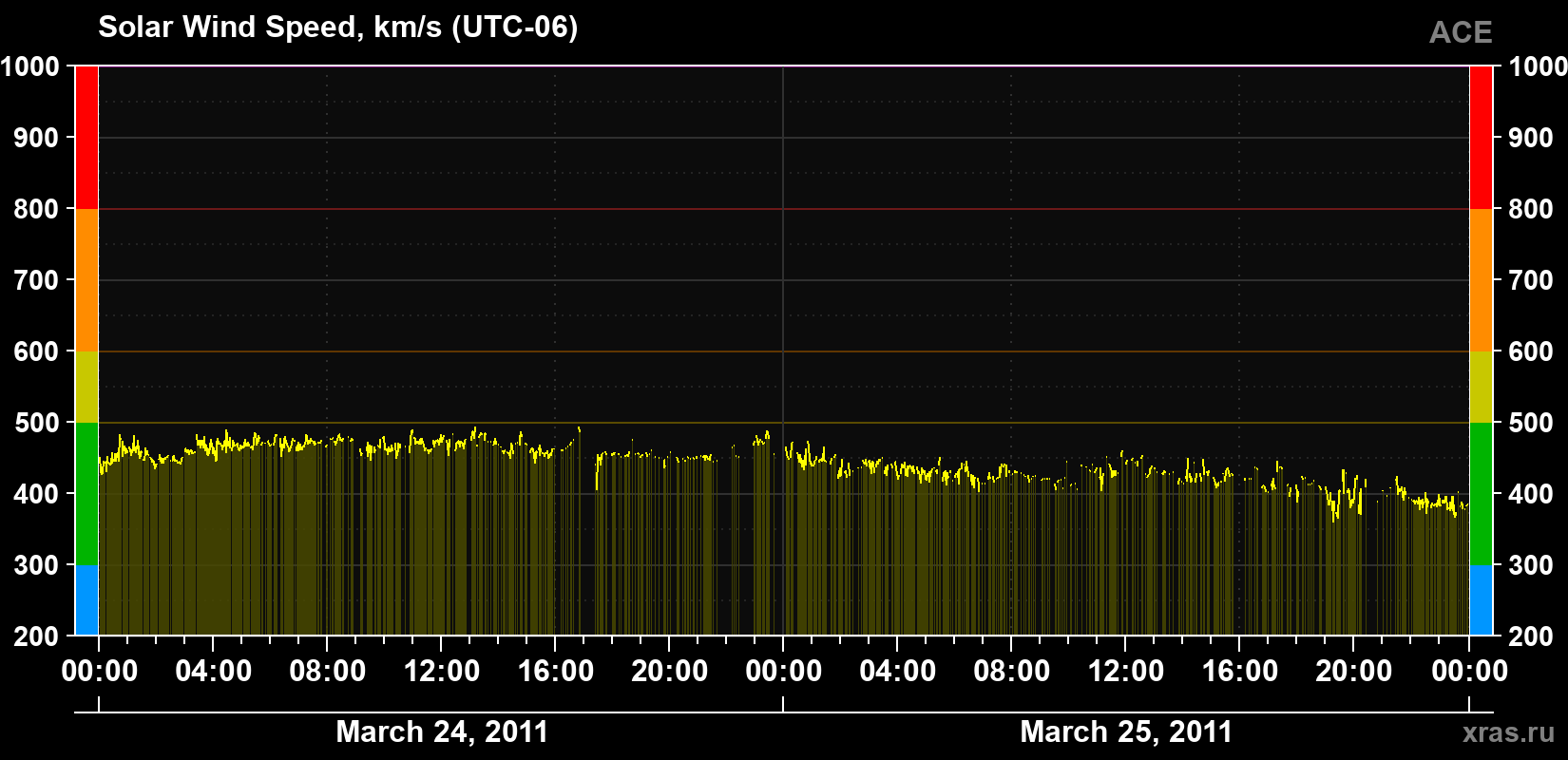Click the "20:00" time label under March 24
The height and width of the screenshot is (760, 1568).
click(670, 672)
